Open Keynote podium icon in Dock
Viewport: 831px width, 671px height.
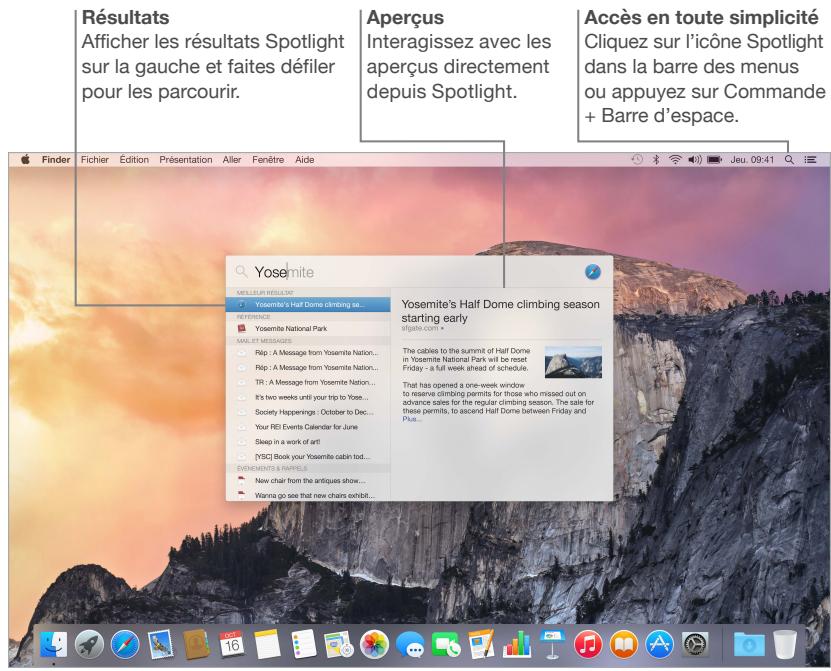[x=552, y=644]
